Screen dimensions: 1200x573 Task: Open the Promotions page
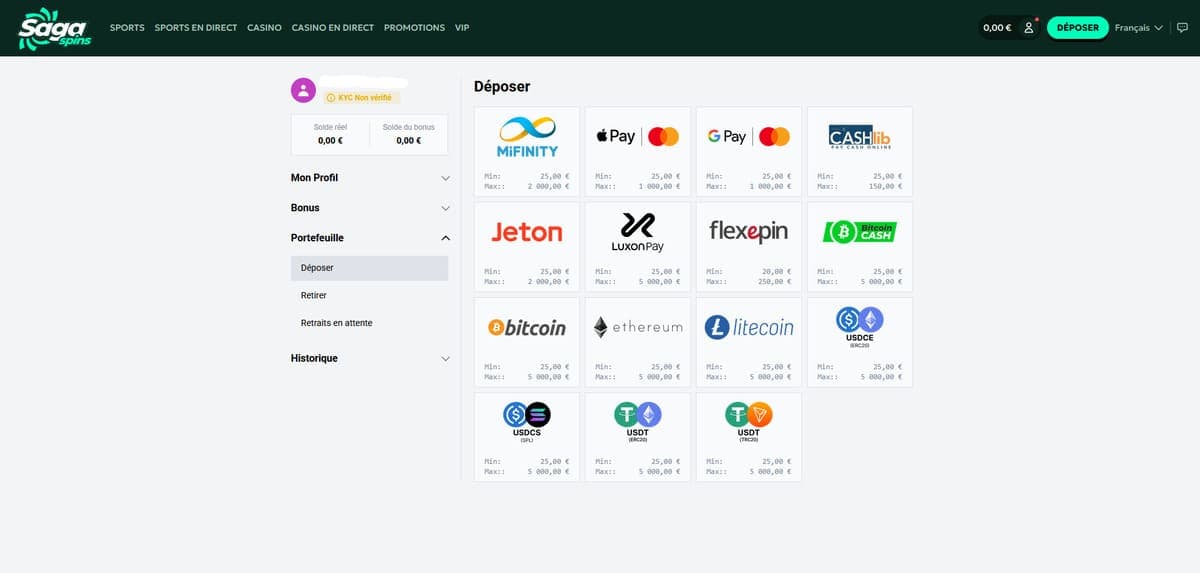pos(414,28)
